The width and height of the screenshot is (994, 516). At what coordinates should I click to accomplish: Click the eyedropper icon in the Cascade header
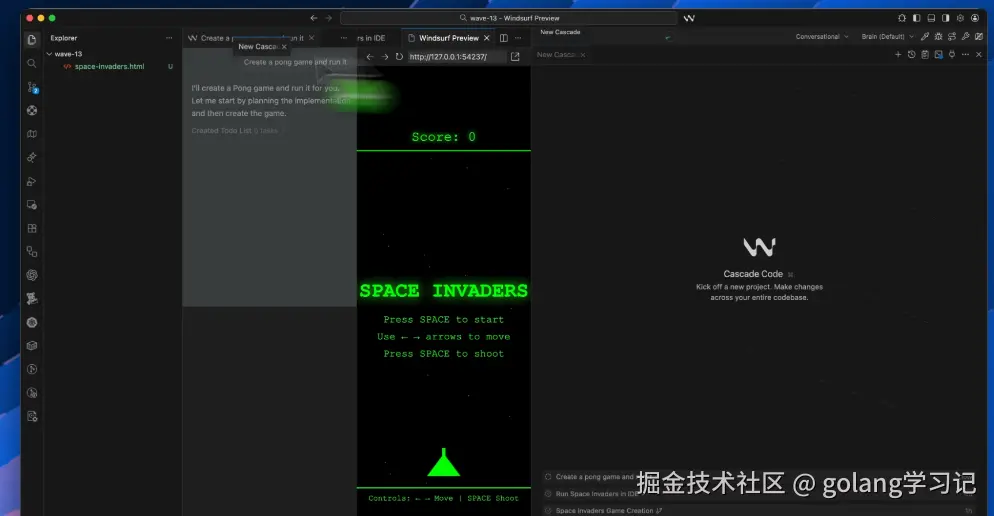[925, 37]
